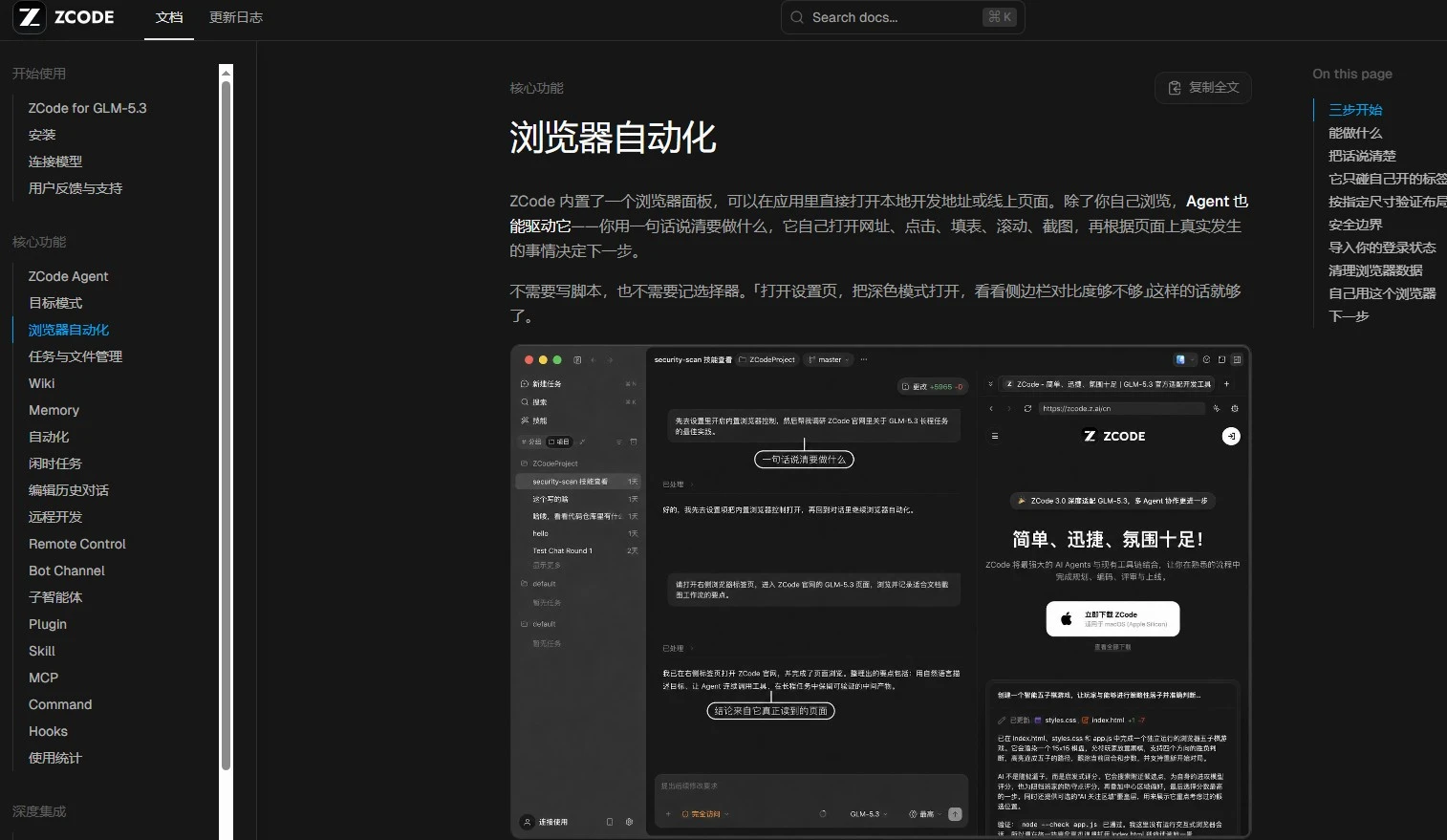Screen dimensions: 1447x840
Task: Open the Skill sidebar page
Action: click(42, 651)
